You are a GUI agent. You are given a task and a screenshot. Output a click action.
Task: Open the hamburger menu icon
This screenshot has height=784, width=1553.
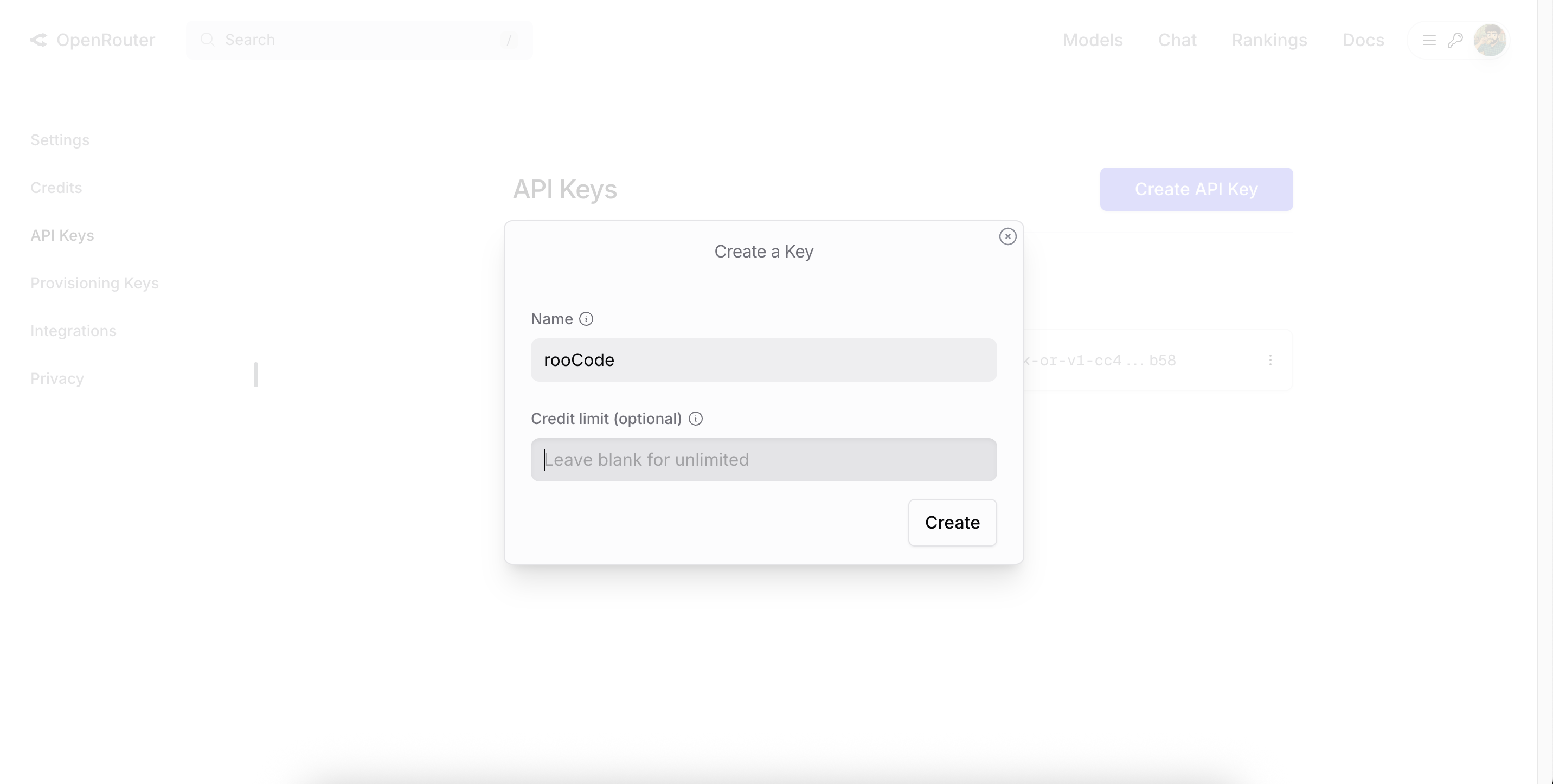[1429, 40]
